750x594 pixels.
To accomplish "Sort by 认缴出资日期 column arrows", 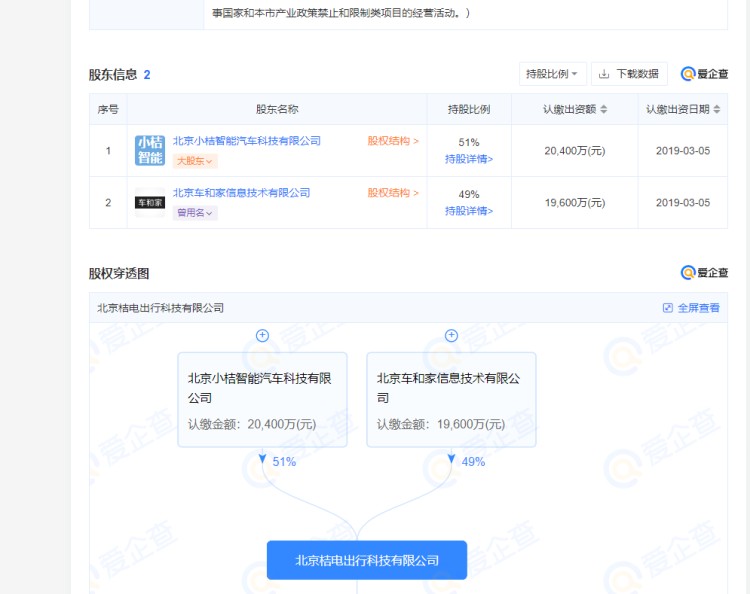I will 717,109.
